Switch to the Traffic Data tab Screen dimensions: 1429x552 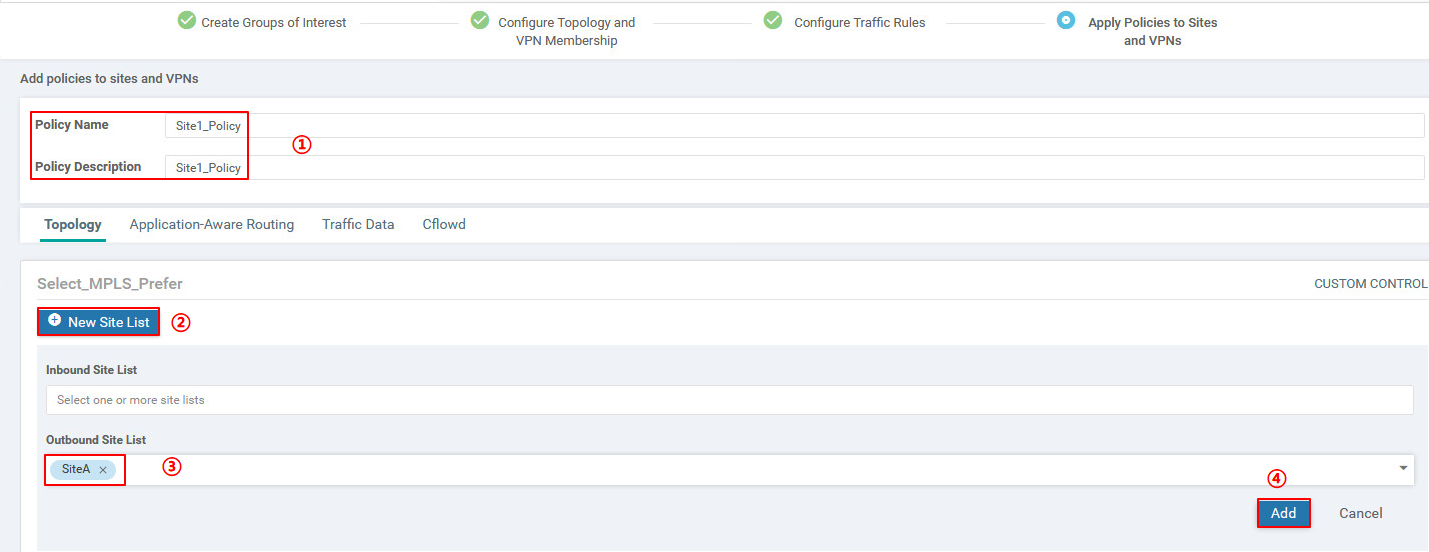pos(358,224)
